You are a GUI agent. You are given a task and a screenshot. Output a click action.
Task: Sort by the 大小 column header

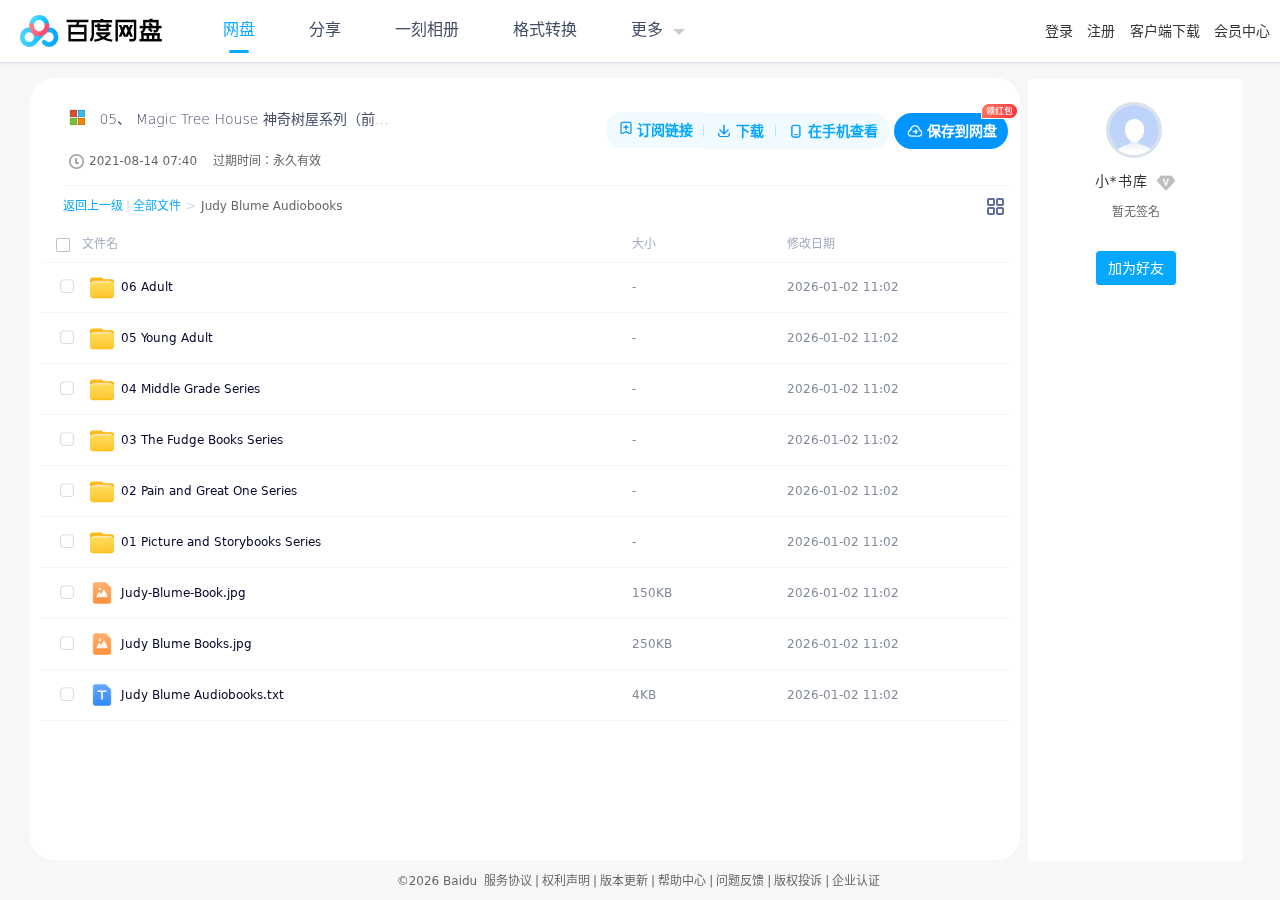coord(644,244)
